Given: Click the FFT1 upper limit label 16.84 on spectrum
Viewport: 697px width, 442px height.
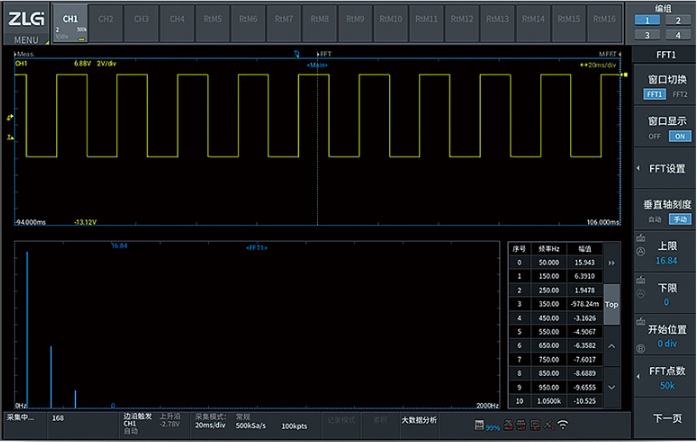Looking at the screenshot, I should pyautogui.click(x=119, y=245).
